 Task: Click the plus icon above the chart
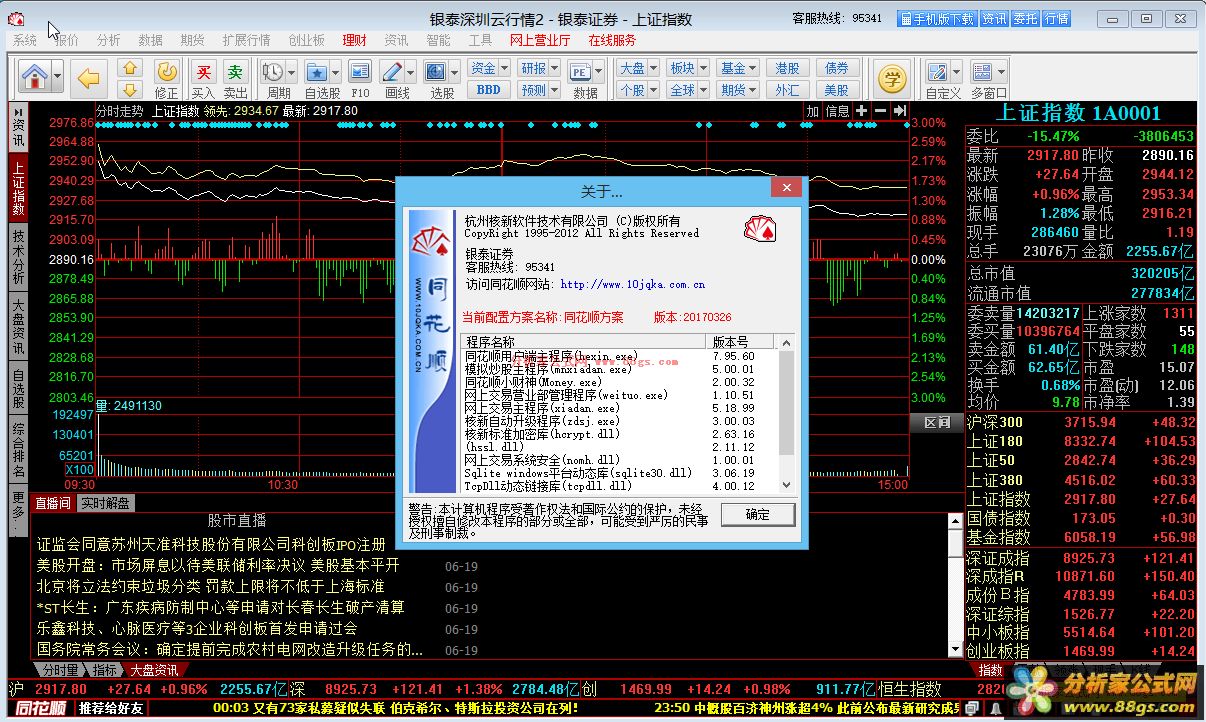coord(862,110)
